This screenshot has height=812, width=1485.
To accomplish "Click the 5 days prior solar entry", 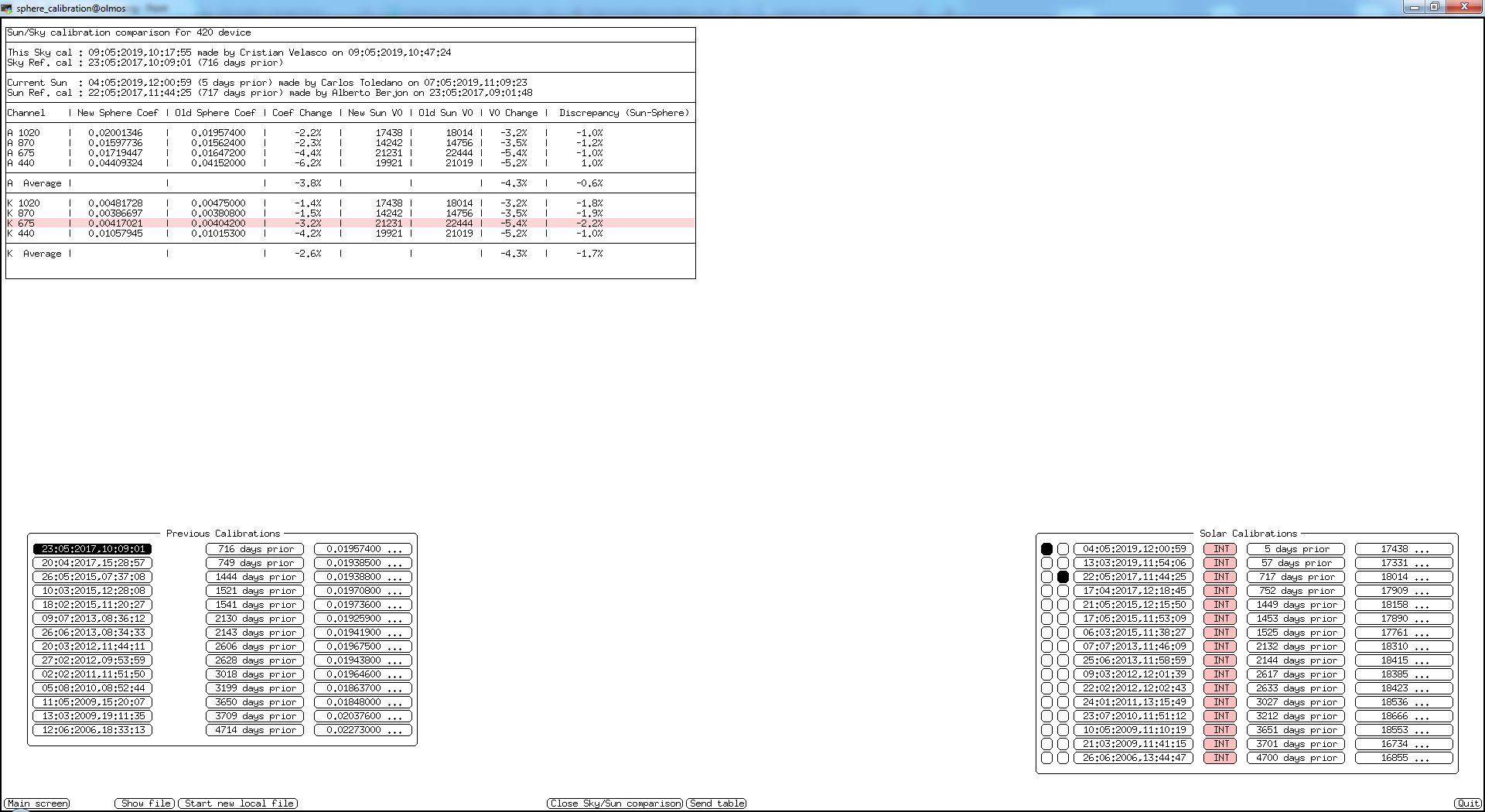I will coord(1296,549).
